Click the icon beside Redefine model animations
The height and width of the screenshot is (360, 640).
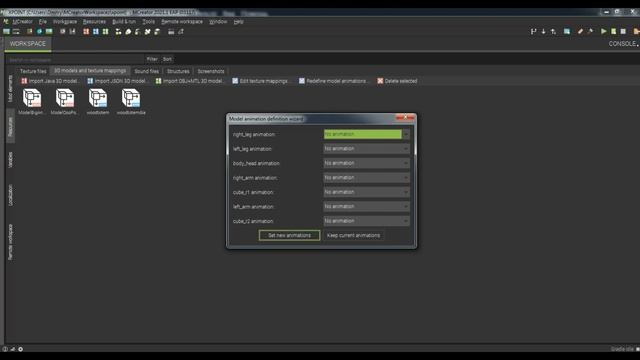coord(302,81)
